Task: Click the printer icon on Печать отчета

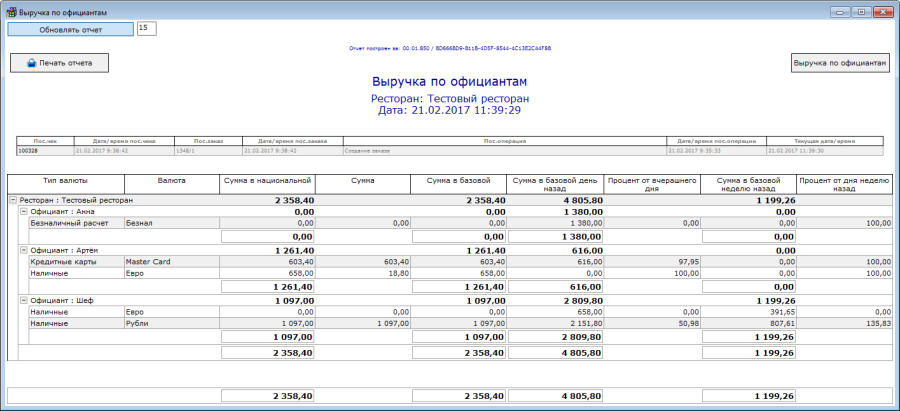Action: pos(31,63)
